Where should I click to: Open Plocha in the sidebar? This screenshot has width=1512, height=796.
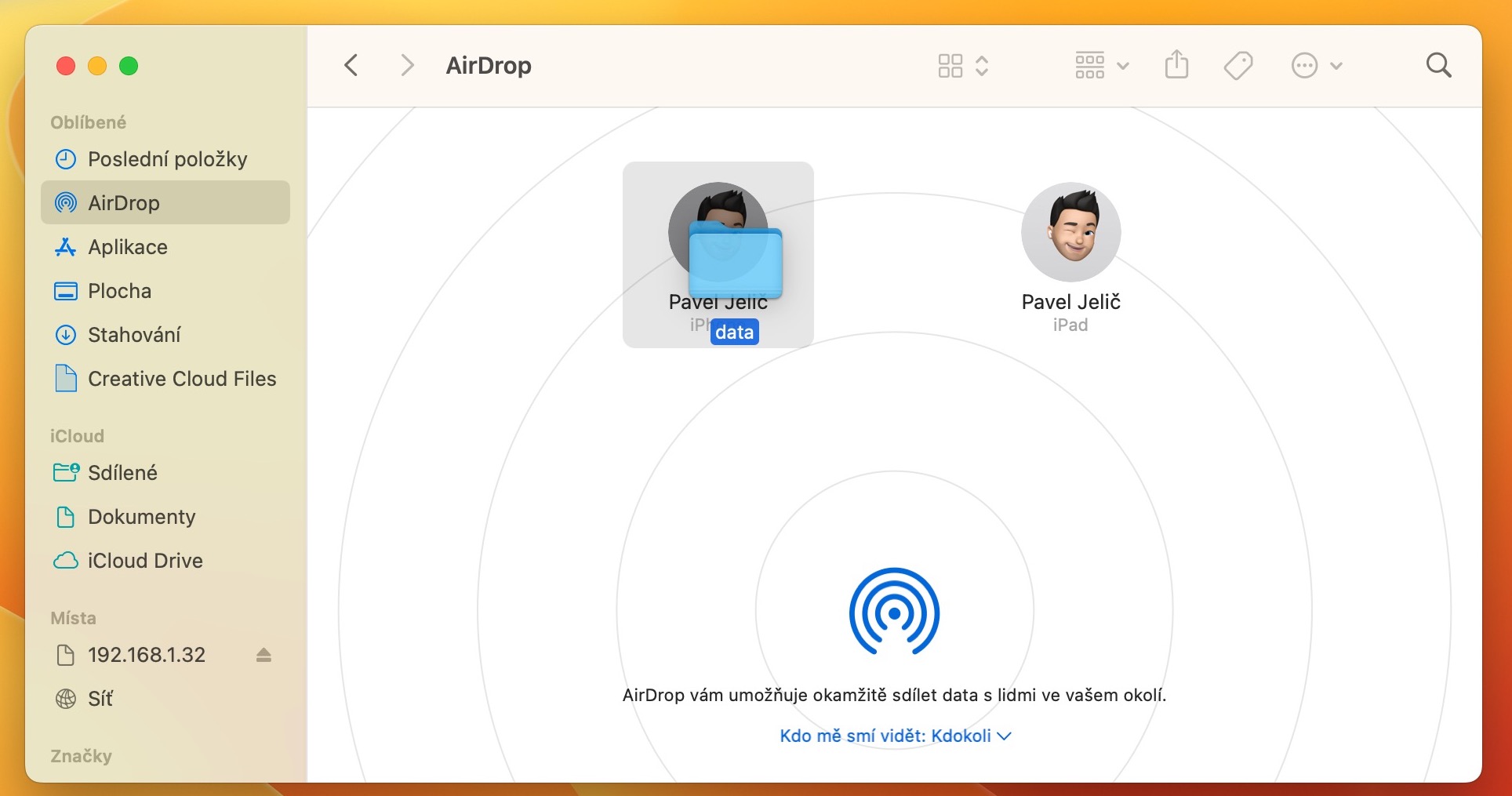point(165,291)
